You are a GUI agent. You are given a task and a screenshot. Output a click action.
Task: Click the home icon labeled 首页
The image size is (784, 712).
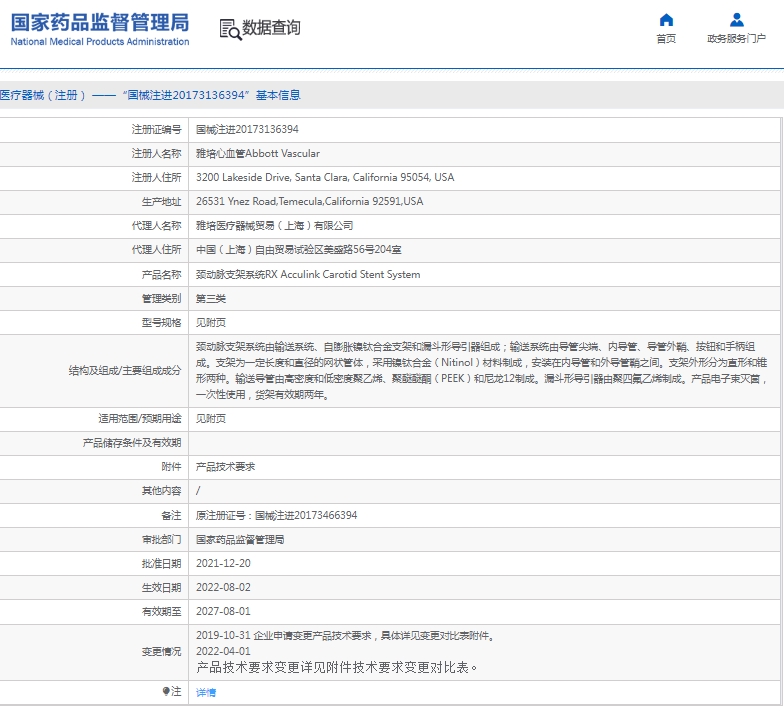click(x=666, y=20)
